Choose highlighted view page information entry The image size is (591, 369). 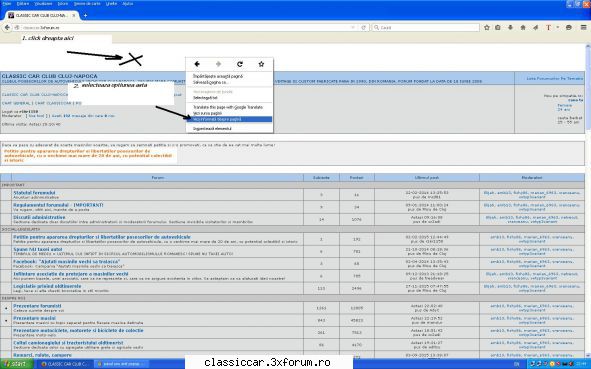(x=229, y=119)
